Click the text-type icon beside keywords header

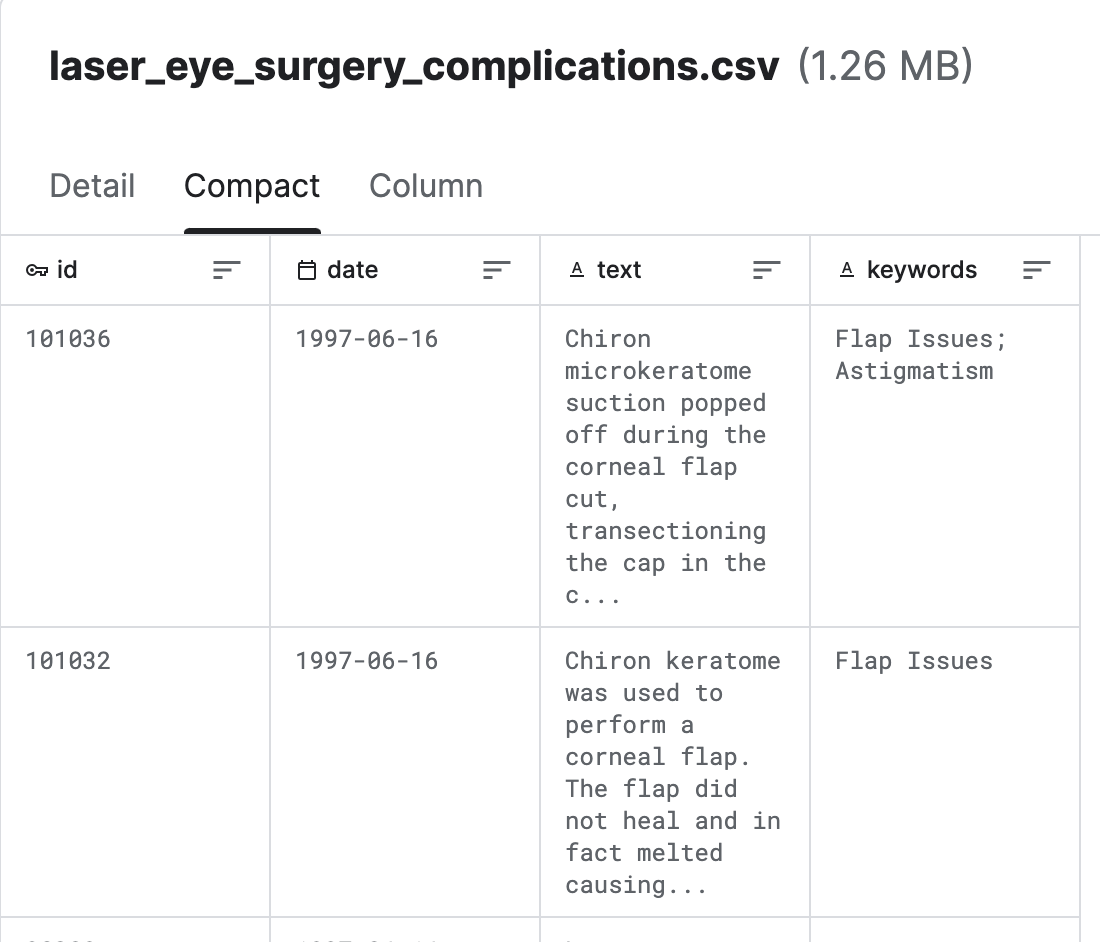click(x=846, y=270)
